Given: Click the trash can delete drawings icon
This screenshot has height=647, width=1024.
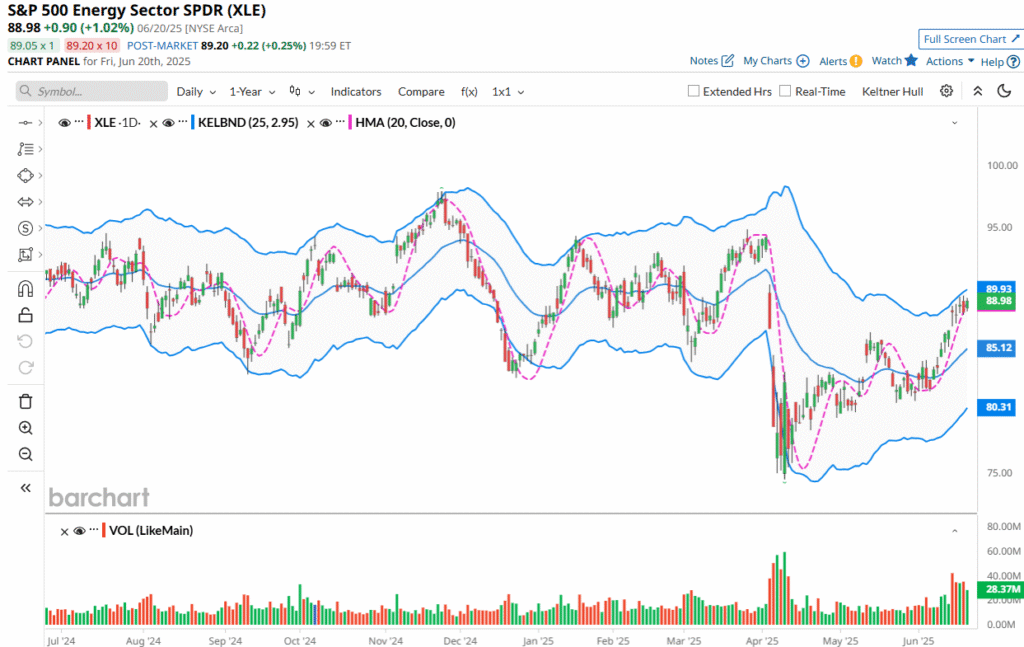Looking at the screenshot, I should click(x=26, y=401).
